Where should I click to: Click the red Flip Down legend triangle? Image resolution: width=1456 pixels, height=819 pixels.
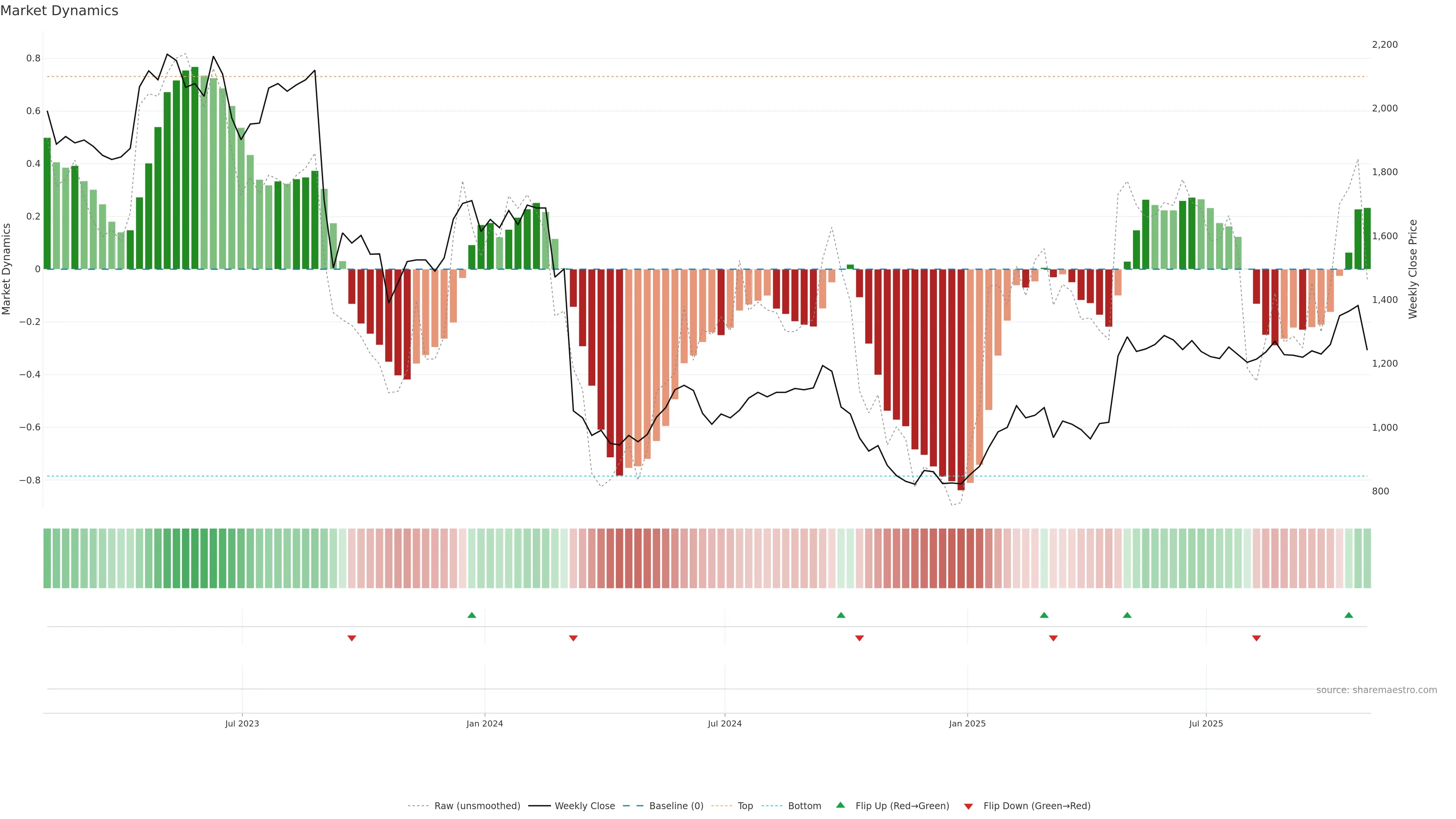[968, 806]
